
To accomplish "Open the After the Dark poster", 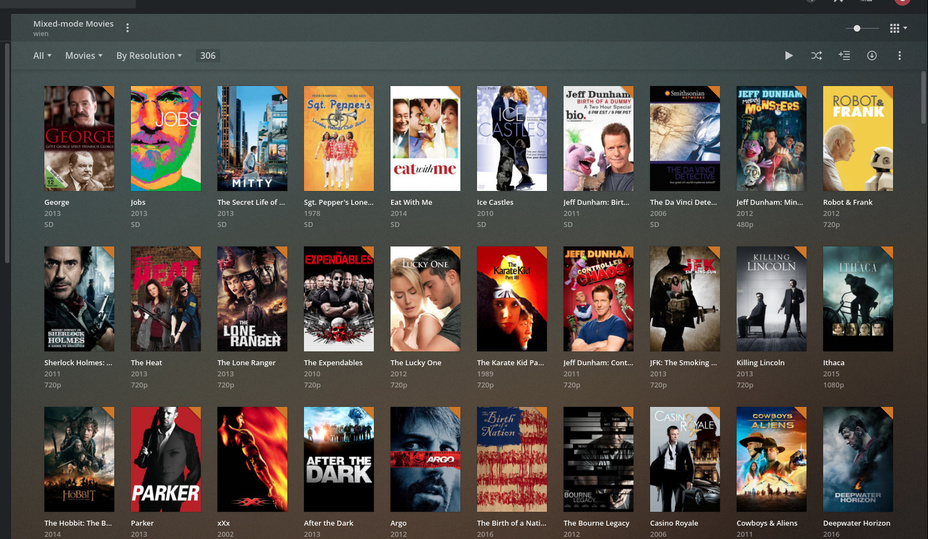I will click(339, 459).
